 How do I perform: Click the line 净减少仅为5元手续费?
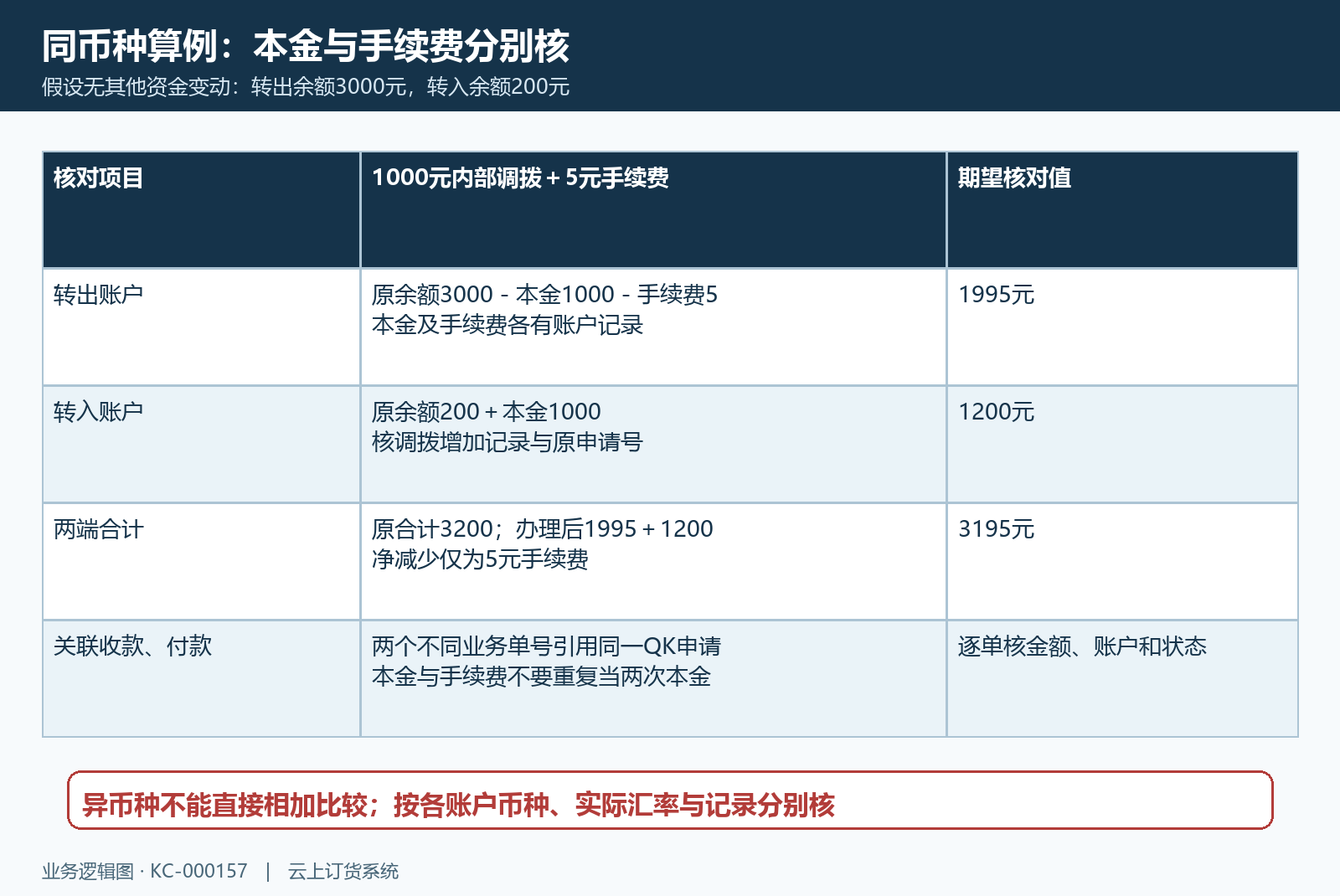click(x=480, y=559)
